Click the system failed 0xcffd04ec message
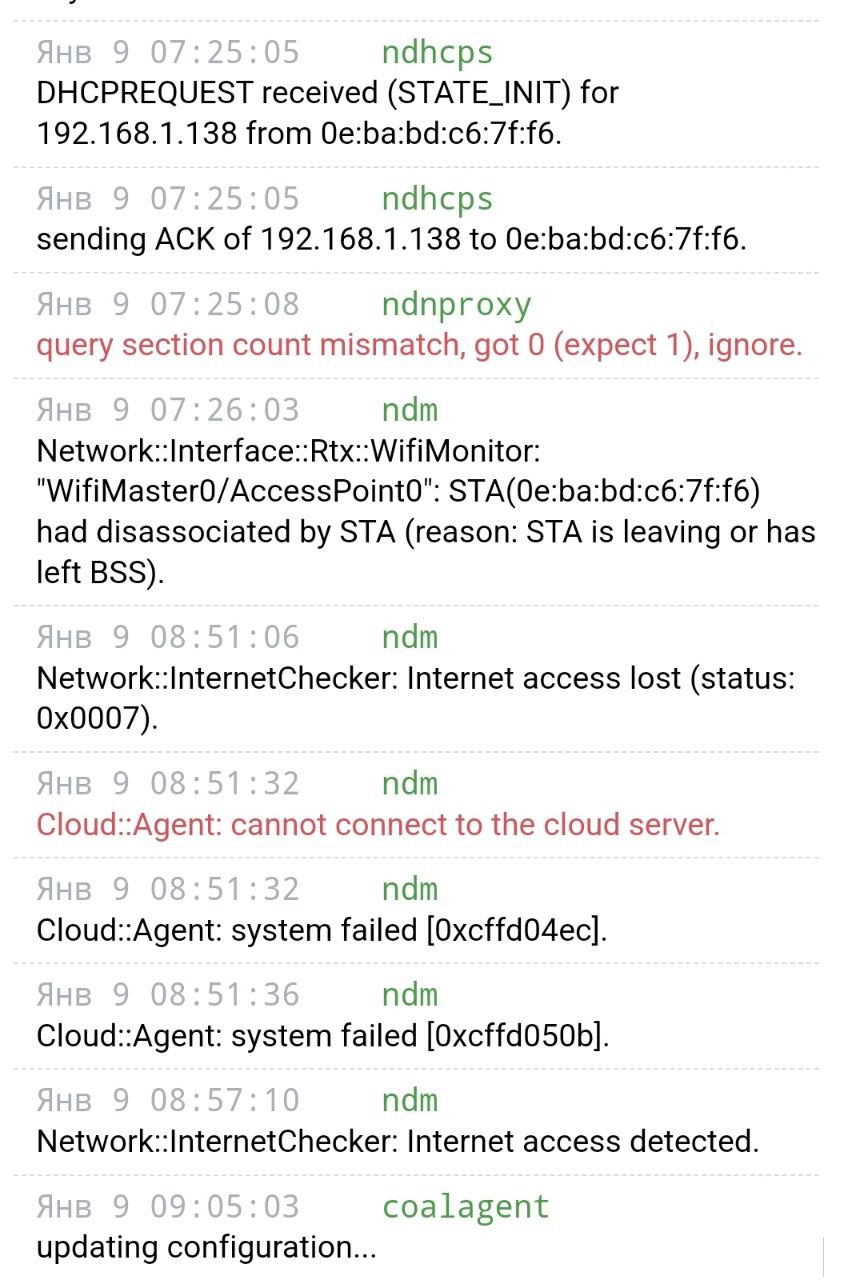864x1280 pixels. 322,930
